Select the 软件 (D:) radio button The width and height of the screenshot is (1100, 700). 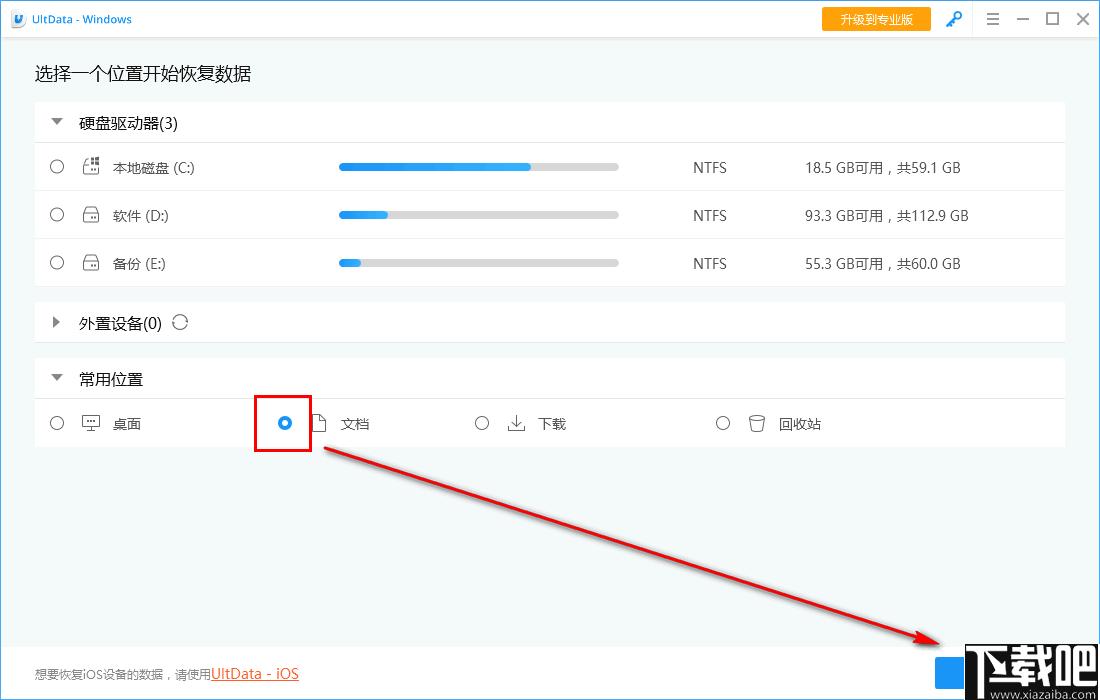pyautogui.click(x=57, y=215)
